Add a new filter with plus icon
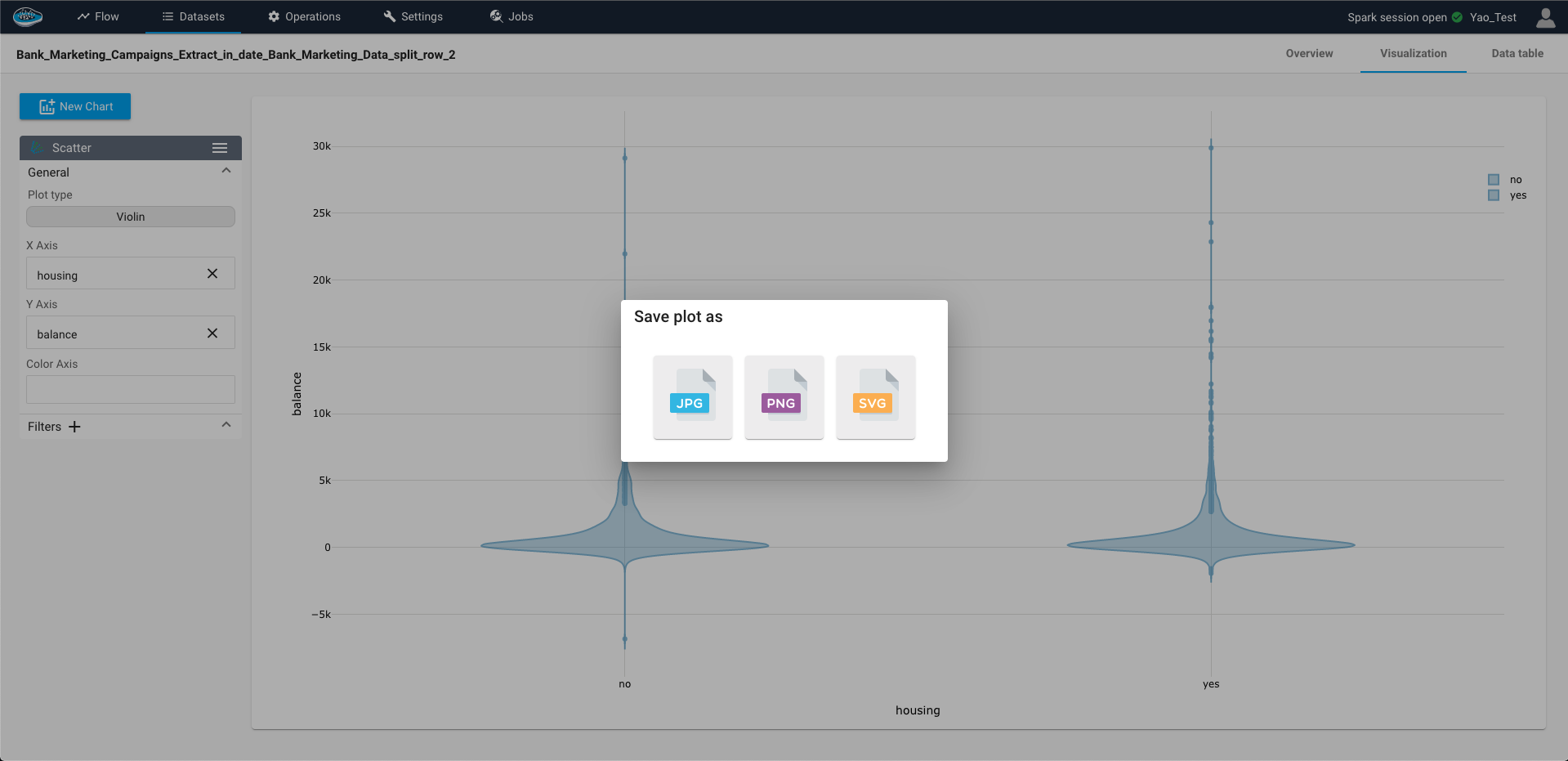The width and height of the screenshot is (1568, 761). (74, 427)
